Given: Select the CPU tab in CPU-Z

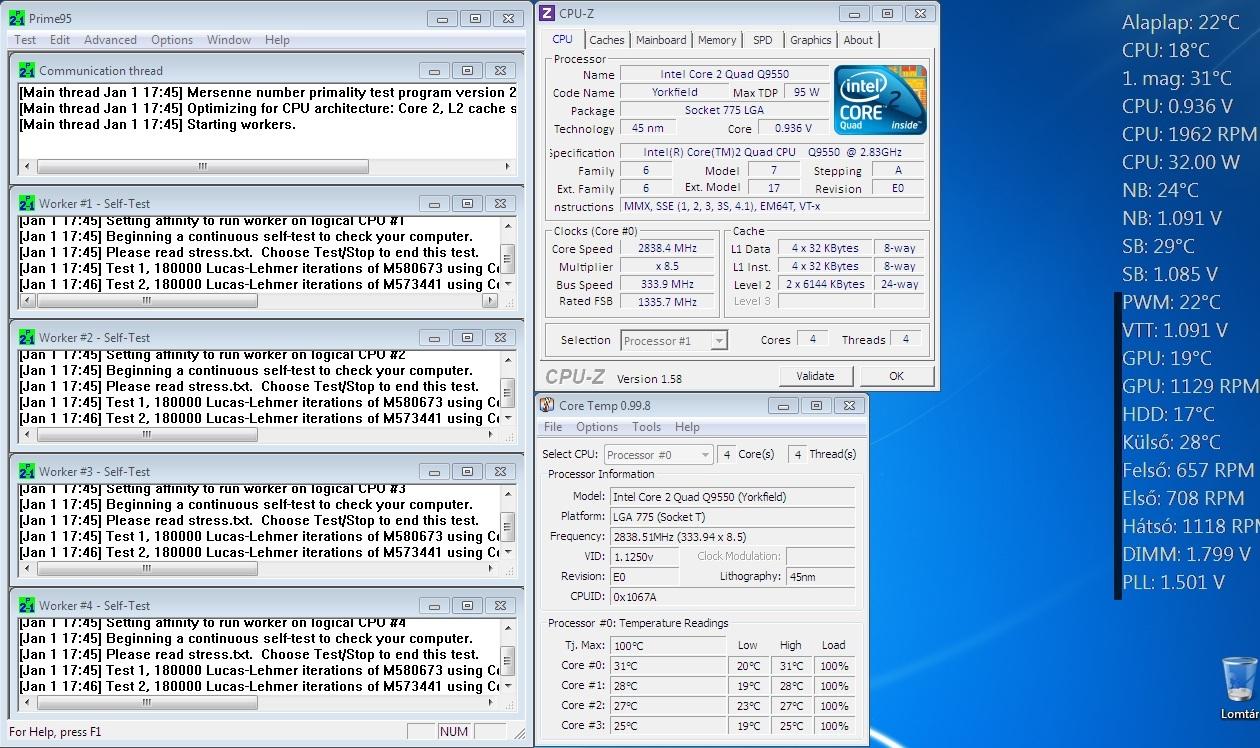Looking at the screenshot, I should click(x=563, y=39).
